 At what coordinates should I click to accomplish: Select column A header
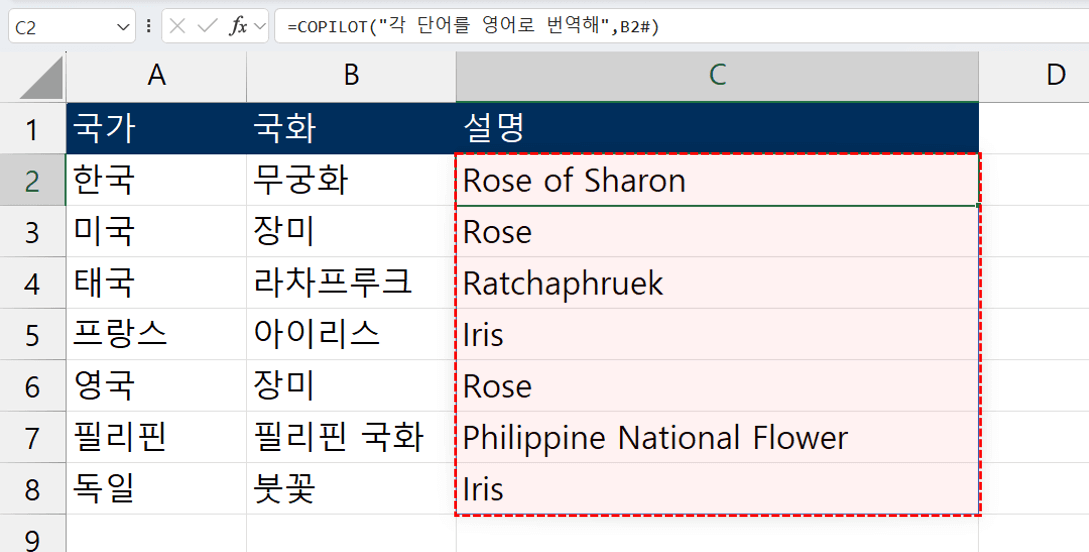[156, 75]
